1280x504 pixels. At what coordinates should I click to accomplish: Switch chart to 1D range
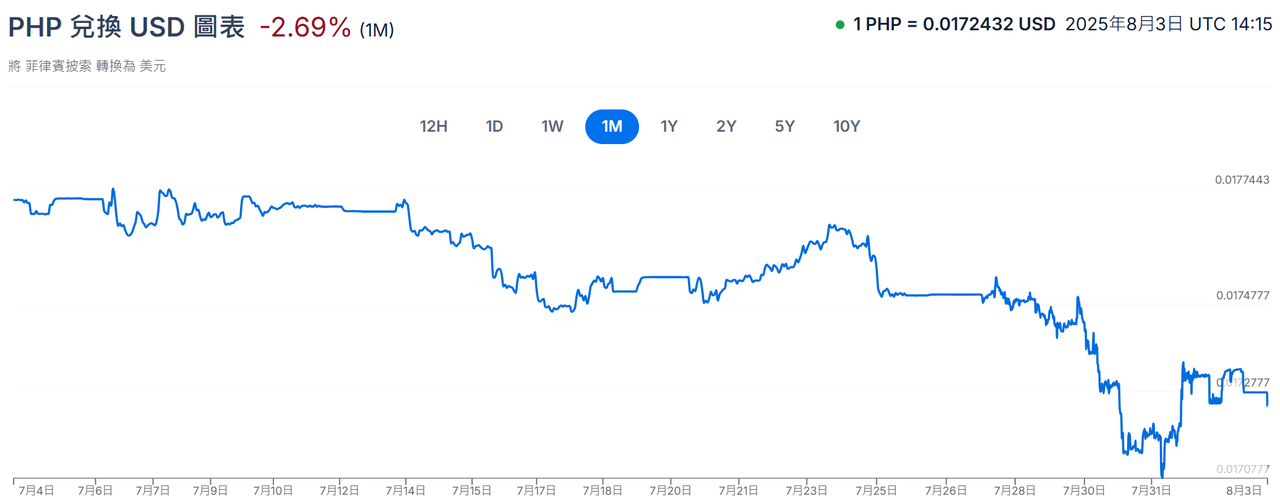coord(494,127)
